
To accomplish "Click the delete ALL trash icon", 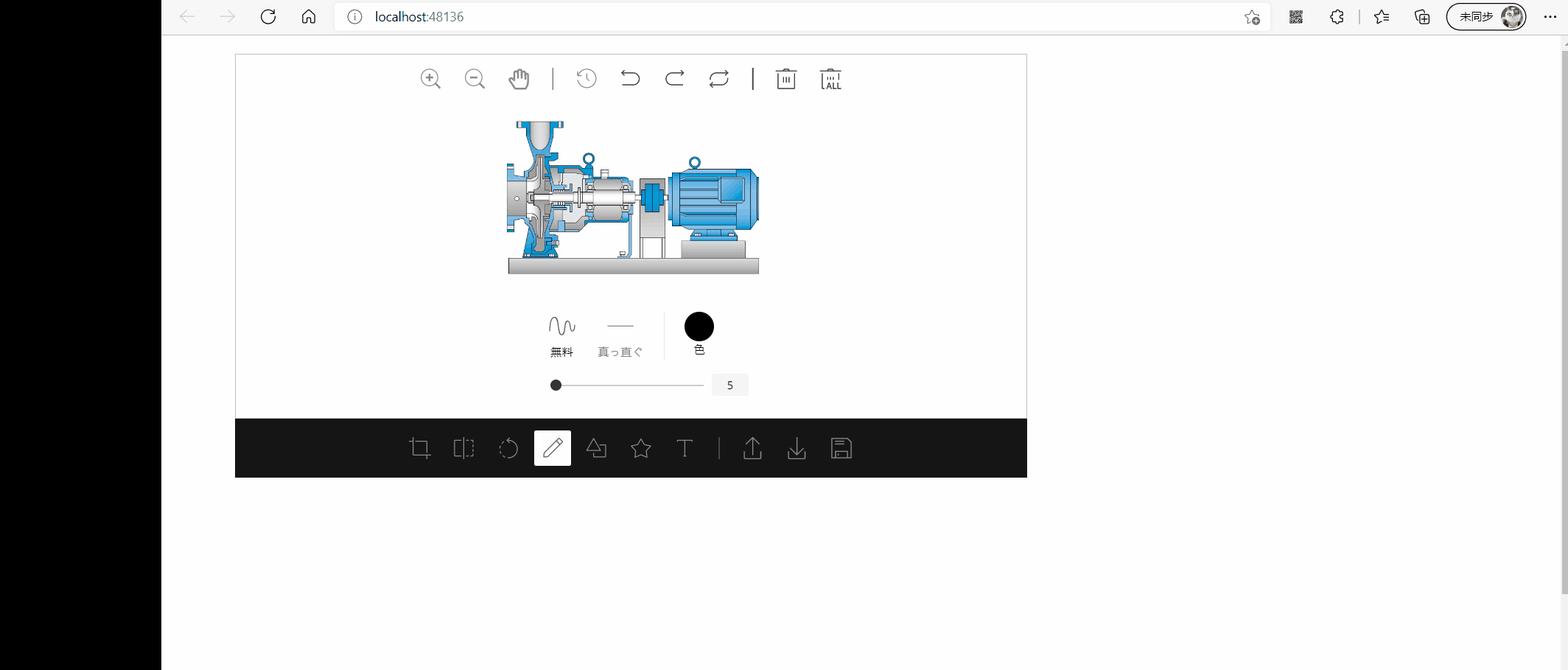I will (830, 79).
